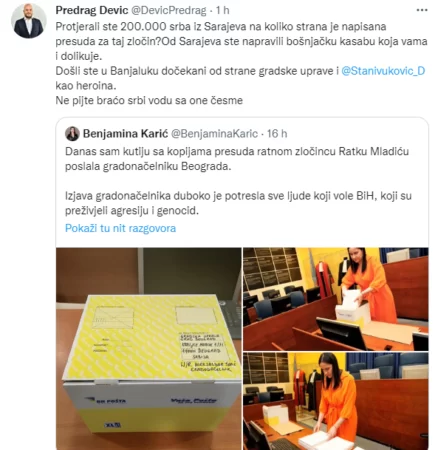Image resolution: width=438 pixels, height=450 pixels.
Task: Click 'Pokaži tu nit razgovora' link
Action: tap(120, 228)
